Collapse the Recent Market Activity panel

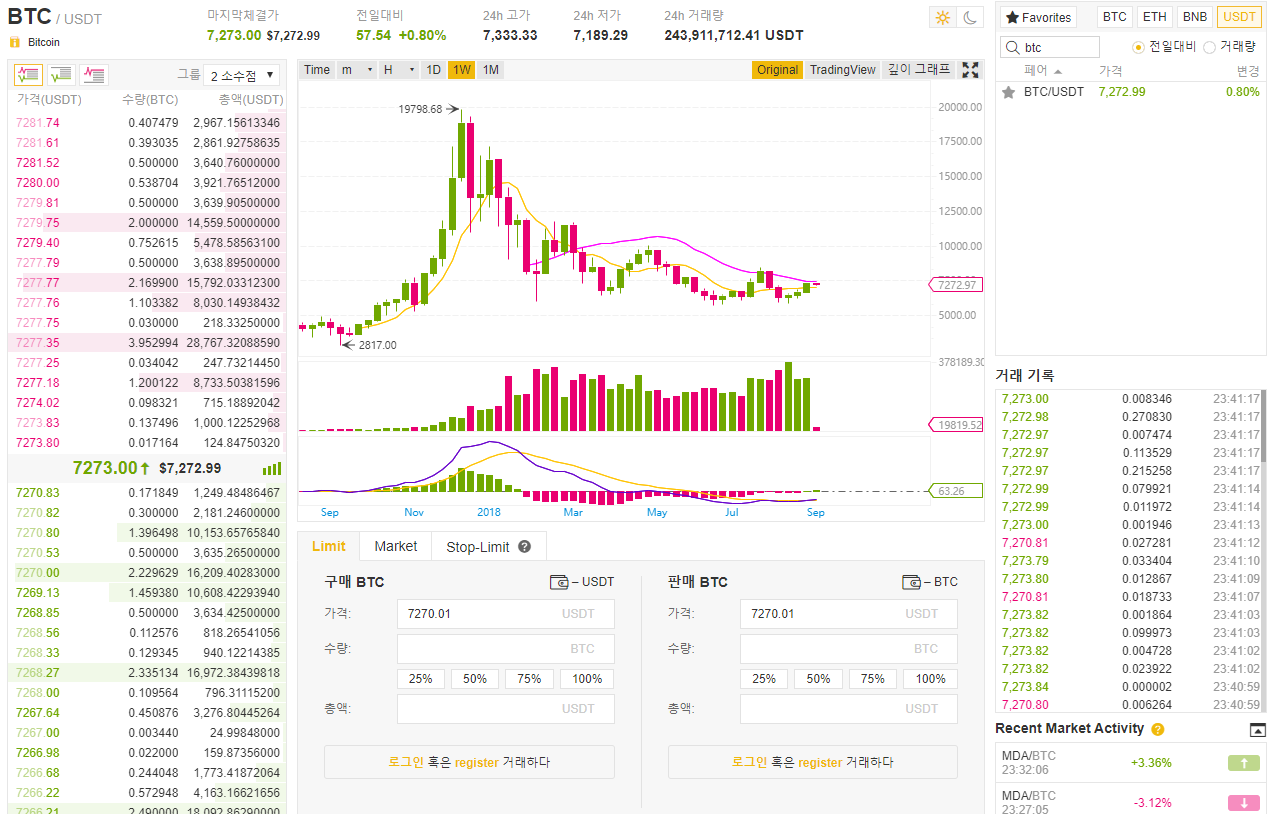click(1258, 730)
